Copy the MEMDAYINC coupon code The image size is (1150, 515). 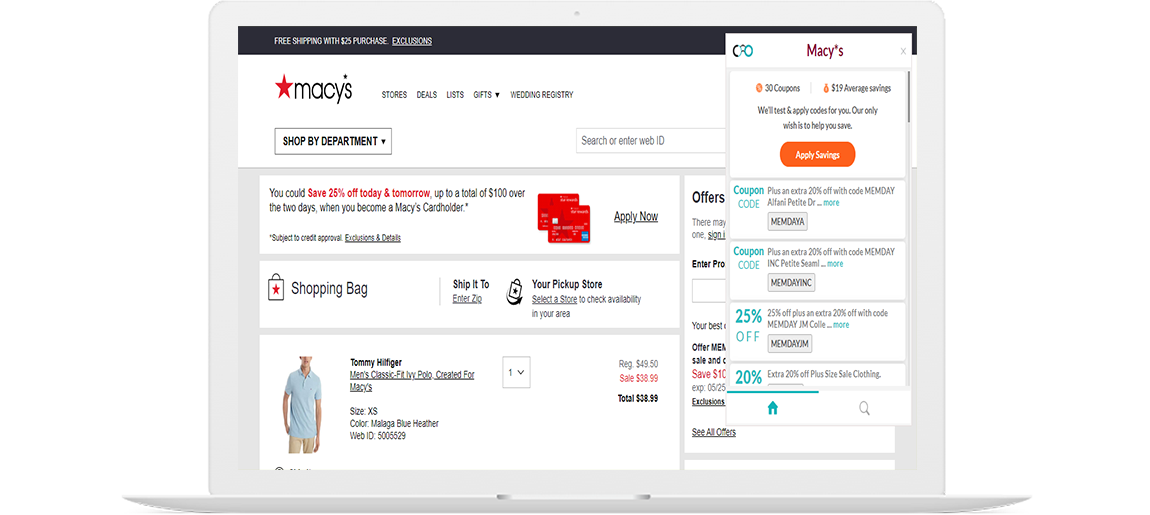point(791,282)
